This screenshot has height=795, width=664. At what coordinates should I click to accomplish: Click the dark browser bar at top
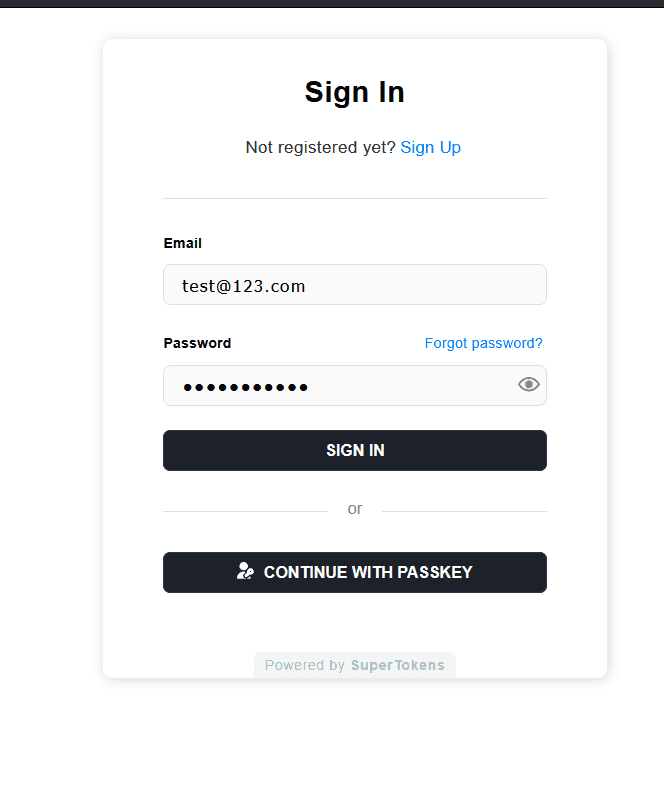pos(332,4)
